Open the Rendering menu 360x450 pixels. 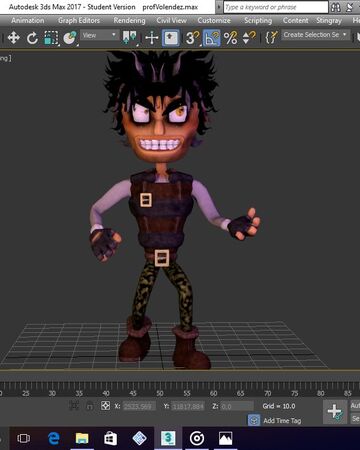tap(129, 21)
